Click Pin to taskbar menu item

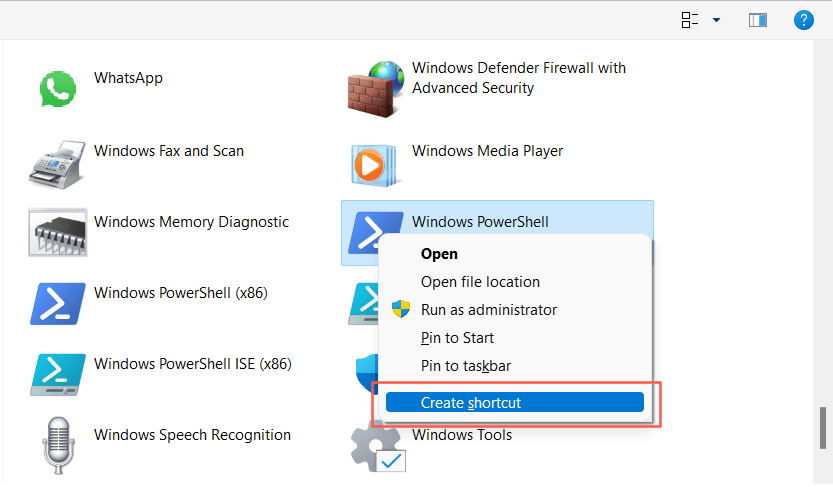[x=466, y=366]
